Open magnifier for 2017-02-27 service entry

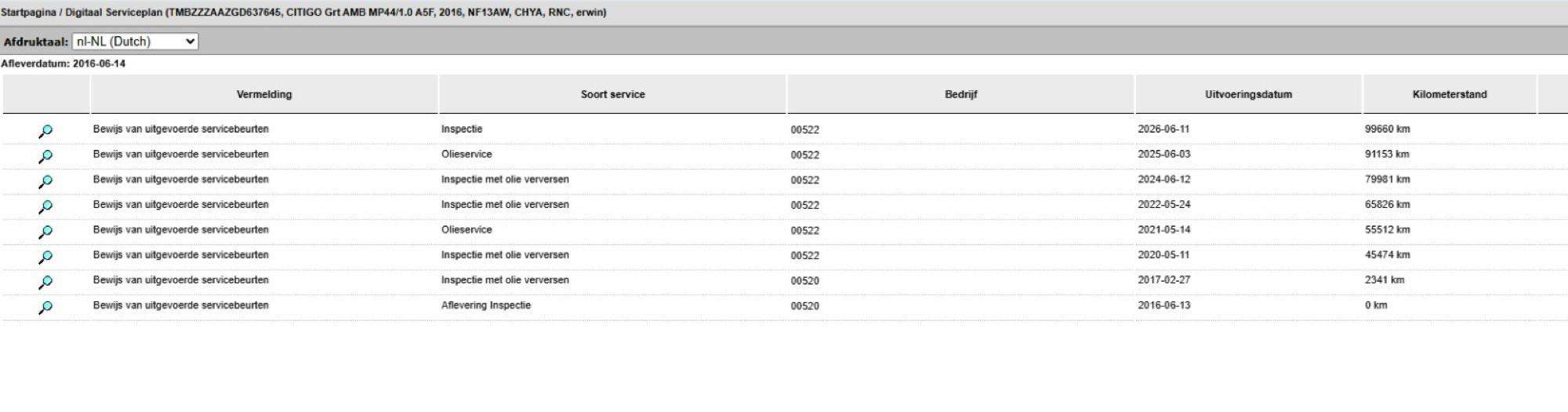tap(45, 282)
